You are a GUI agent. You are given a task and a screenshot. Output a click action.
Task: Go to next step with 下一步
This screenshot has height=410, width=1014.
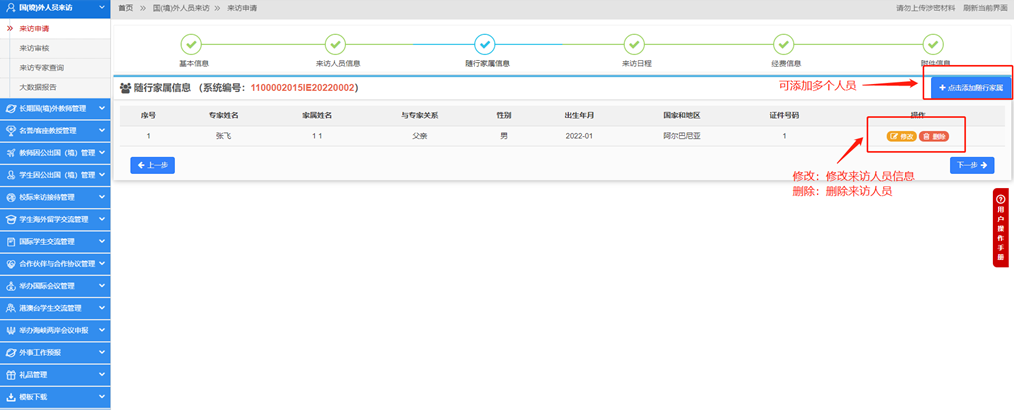[971, 165]
